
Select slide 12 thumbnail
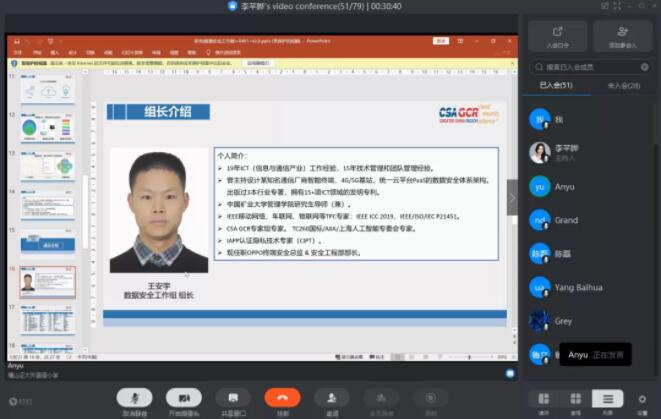click(x=48, y=128)
